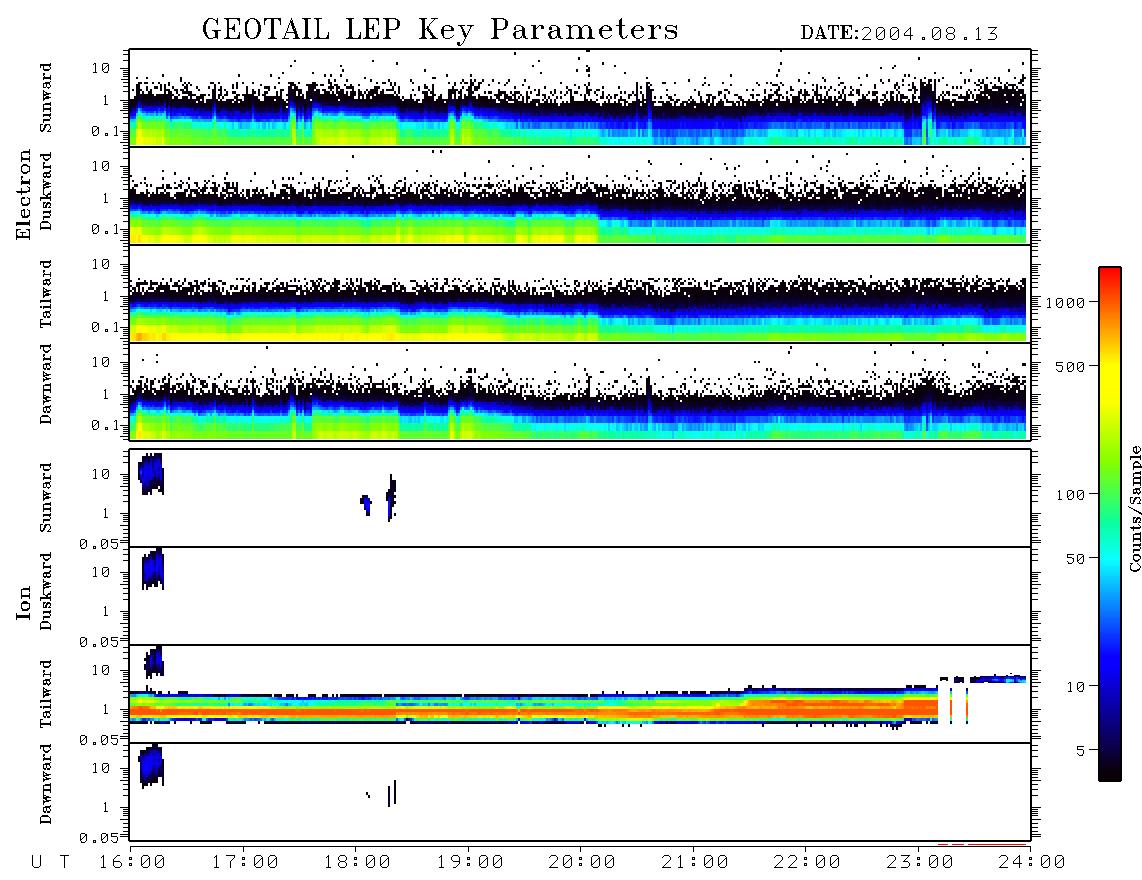Click the Electron Duskward panel label
The height and width of the screenshot is (880, 1142).
46,191
